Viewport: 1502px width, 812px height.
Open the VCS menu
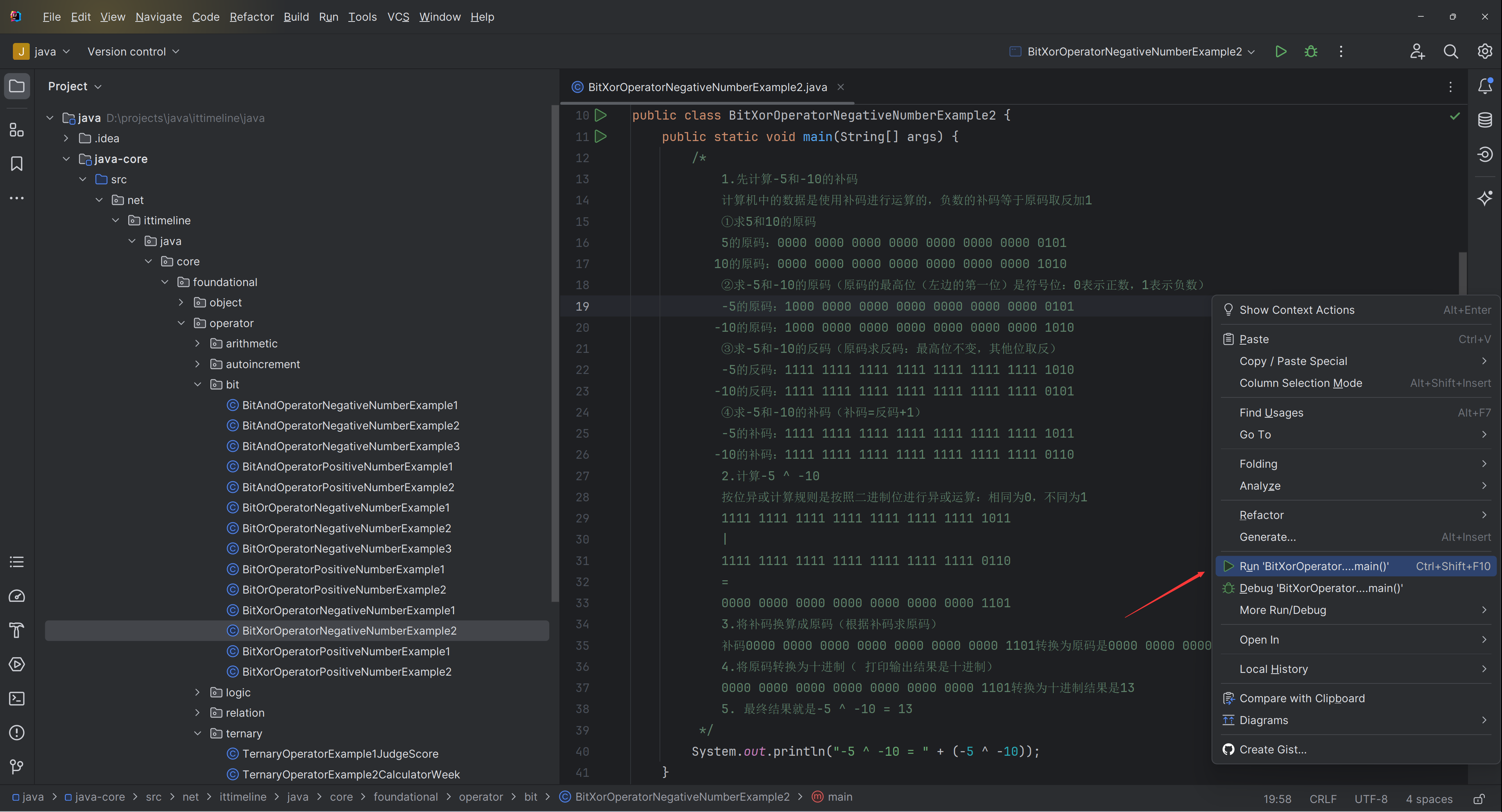coord(398,17)
